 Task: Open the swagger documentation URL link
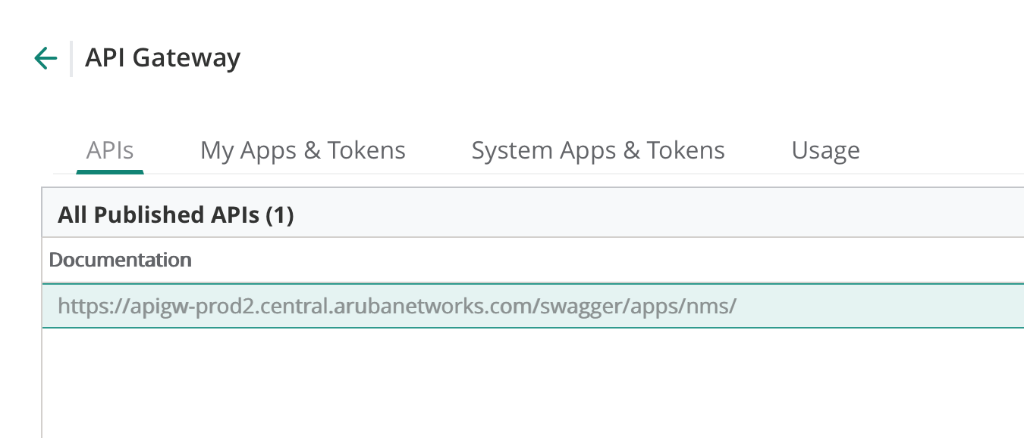[x=397, y=306]
